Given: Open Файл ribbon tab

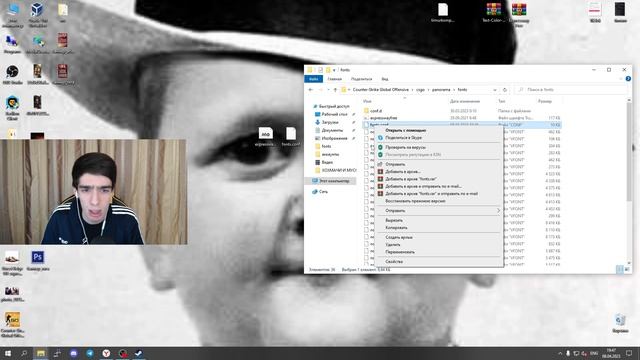Looking at the screenshot, I should [x=313, y=79].
